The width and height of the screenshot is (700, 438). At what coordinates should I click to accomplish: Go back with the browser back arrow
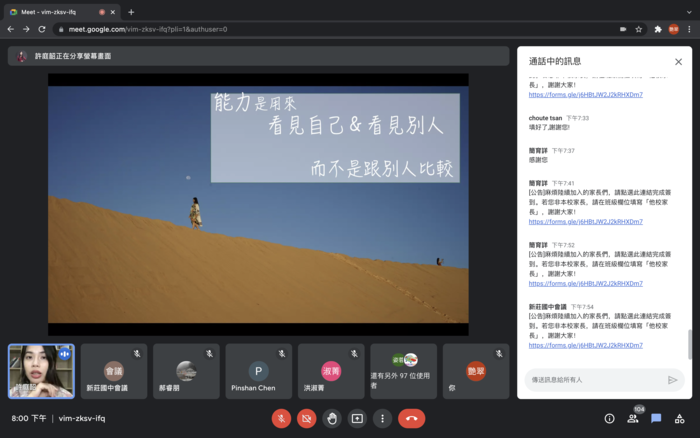[x=11, y=29]
